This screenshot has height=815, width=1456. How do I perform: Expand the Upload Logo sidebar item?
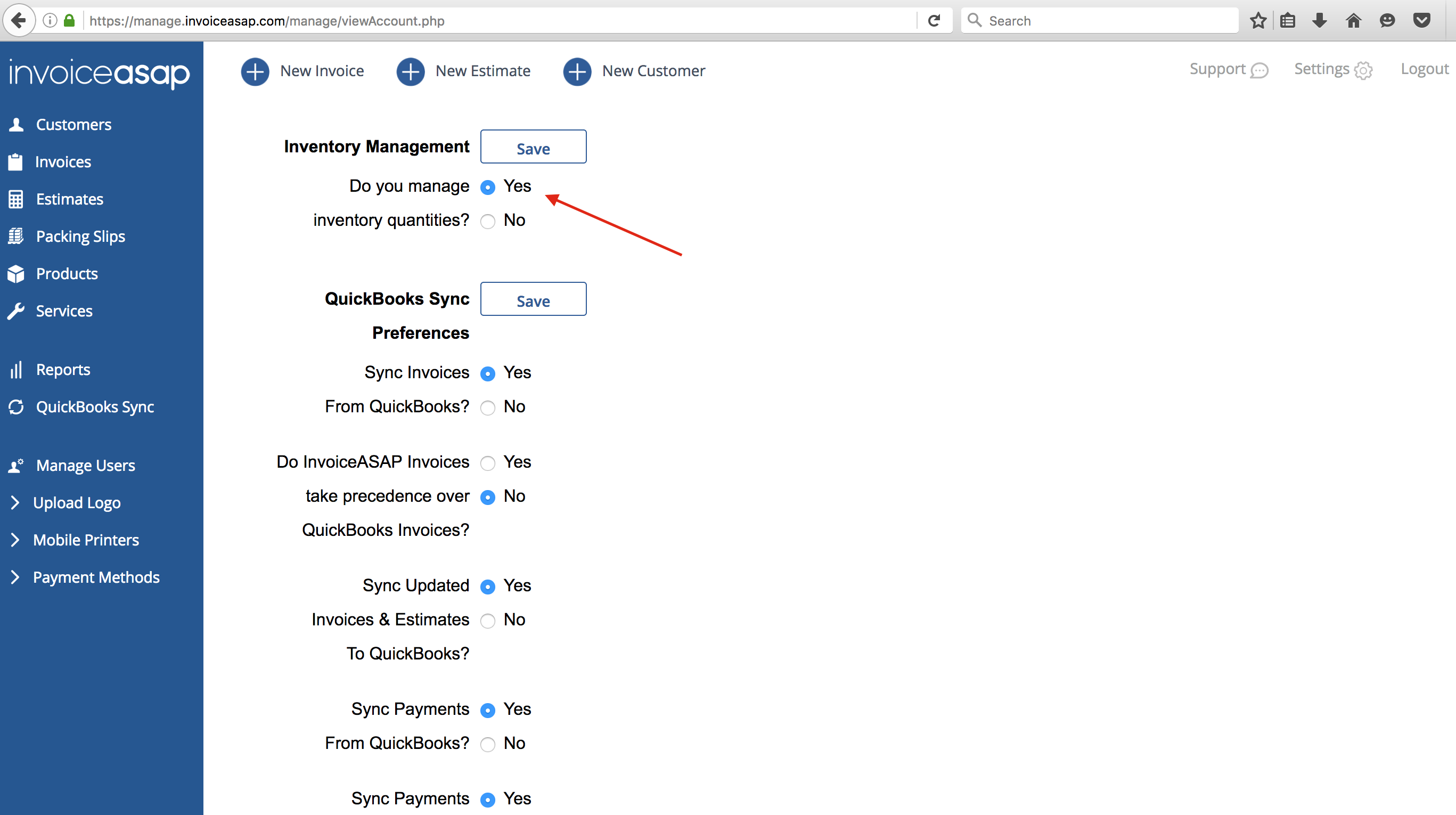[76, 502]
